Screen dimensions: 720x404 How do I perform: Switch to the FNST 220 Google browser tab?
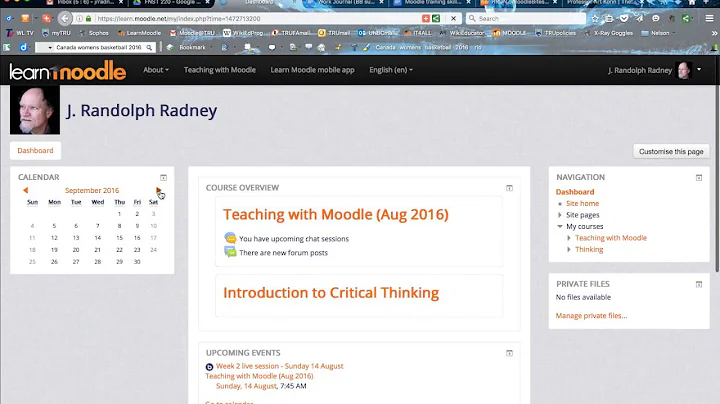pyautogui.click(x=172, y=2)
